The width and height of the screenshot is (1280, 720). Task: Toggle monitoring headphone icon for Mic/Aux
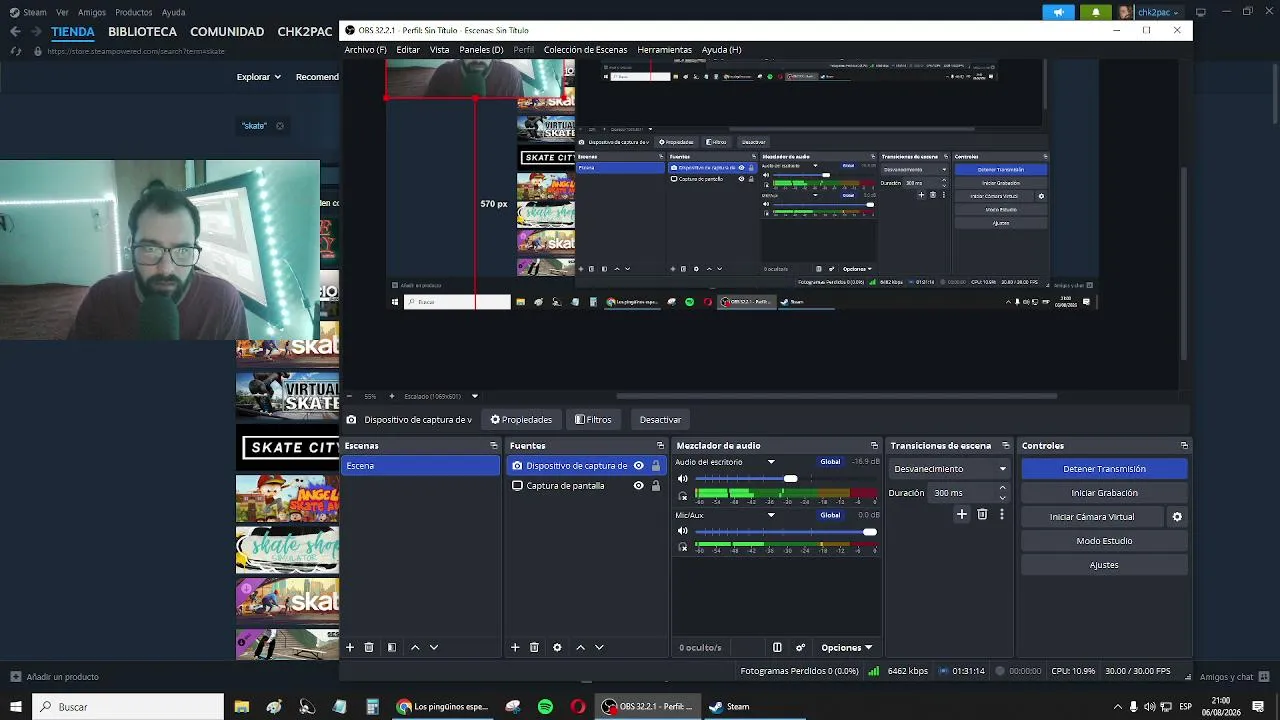(683, 547)
